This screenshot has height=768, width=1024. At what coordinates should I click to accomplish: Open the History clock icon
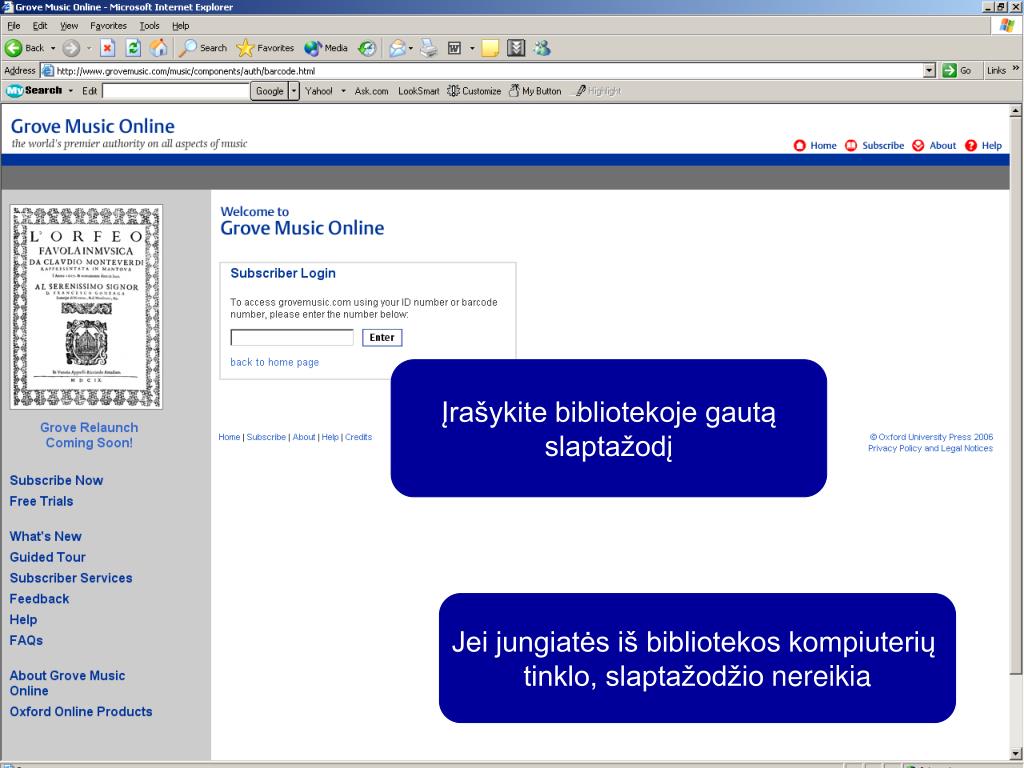pos(368,48)
